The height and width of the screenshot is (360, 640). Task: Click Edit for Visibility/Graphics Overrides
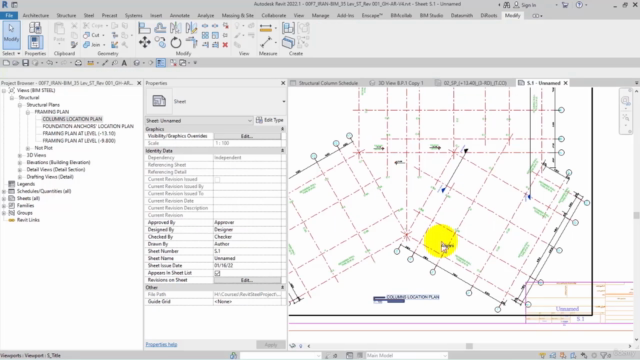pyautogui.click(x=247, y=136)
